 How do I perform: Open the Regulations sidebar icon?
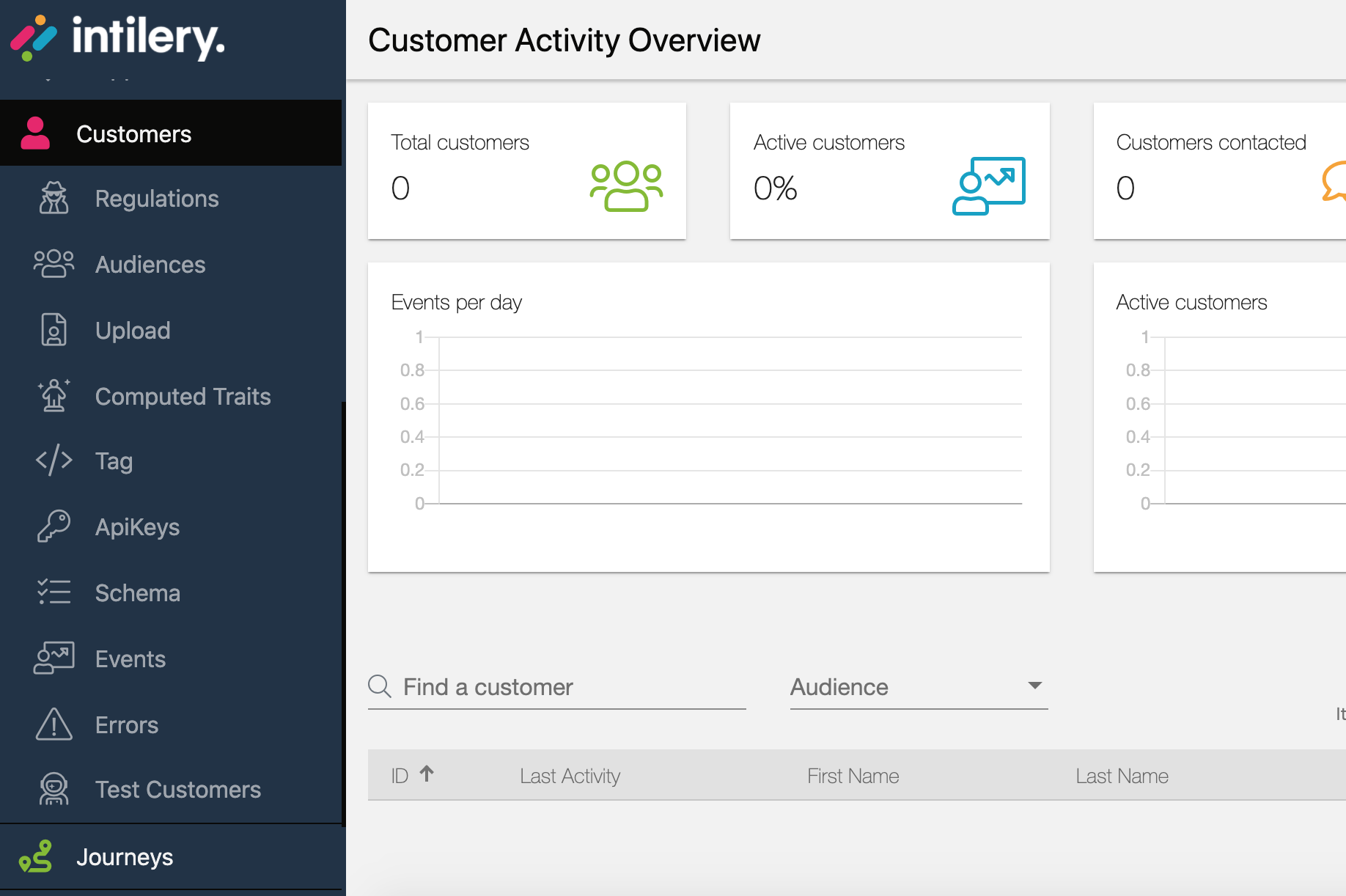pos(54,198)
